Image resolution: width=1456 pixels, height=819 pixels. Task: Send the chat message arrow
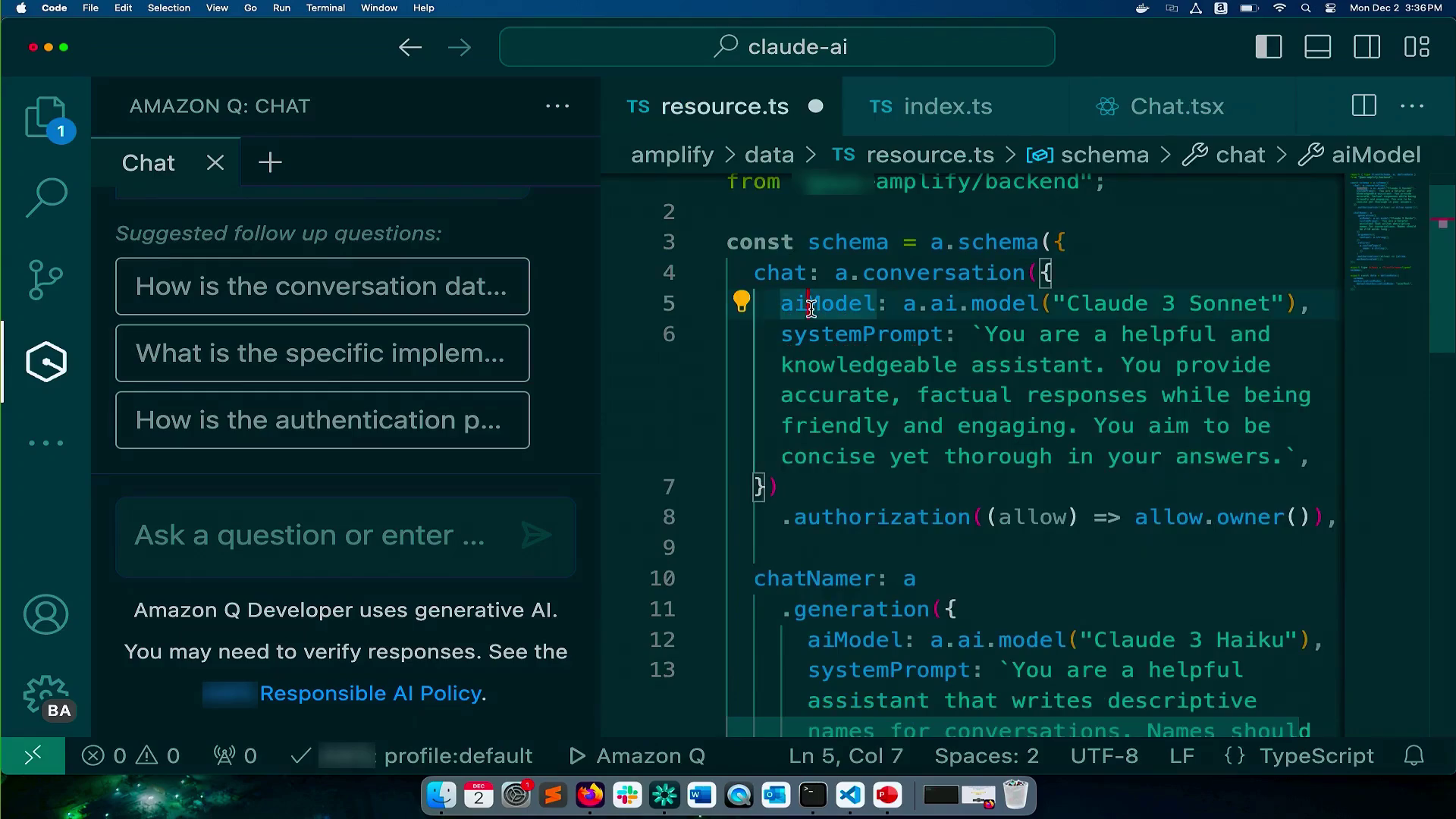pos(537,535)
